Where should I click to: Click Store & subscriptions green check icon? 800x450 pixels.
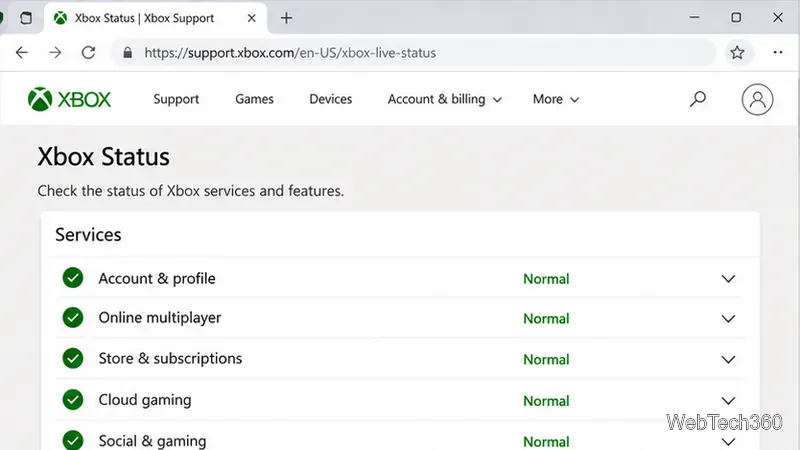(x=73, y=359)
